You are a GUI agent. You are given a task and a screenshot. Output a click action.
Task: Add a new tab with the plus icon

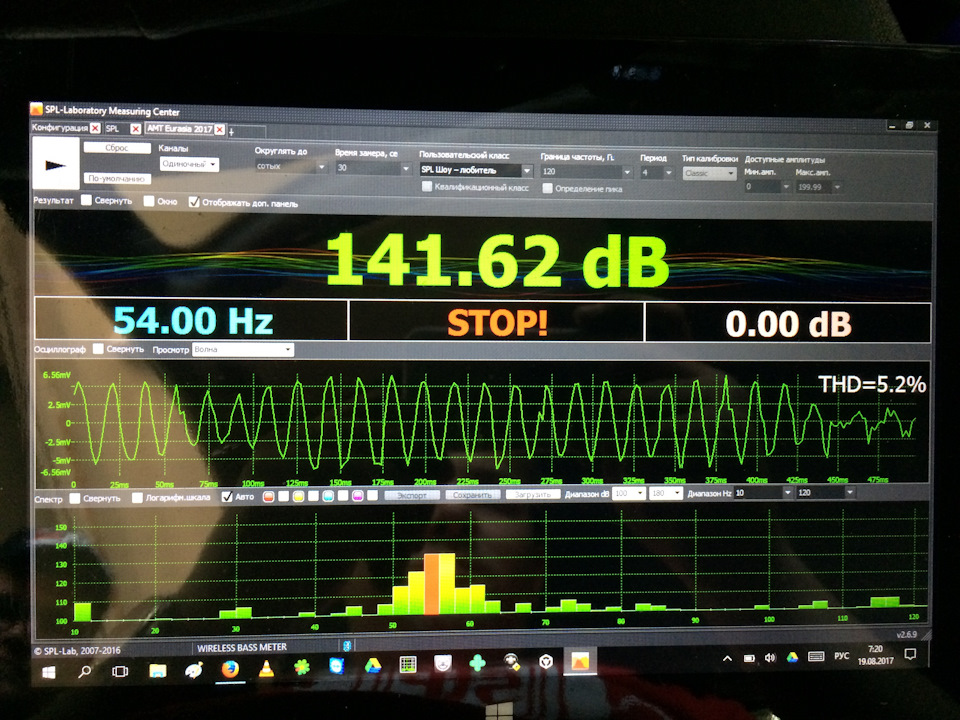coord(231,131)
